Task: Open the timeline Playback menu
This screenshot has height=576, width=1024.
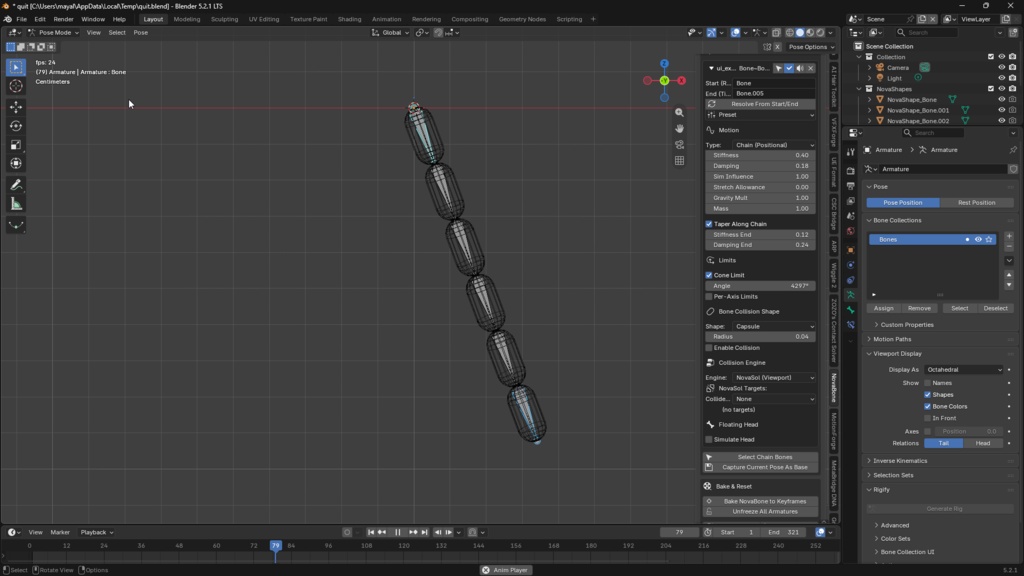Action: click(97, 532)
